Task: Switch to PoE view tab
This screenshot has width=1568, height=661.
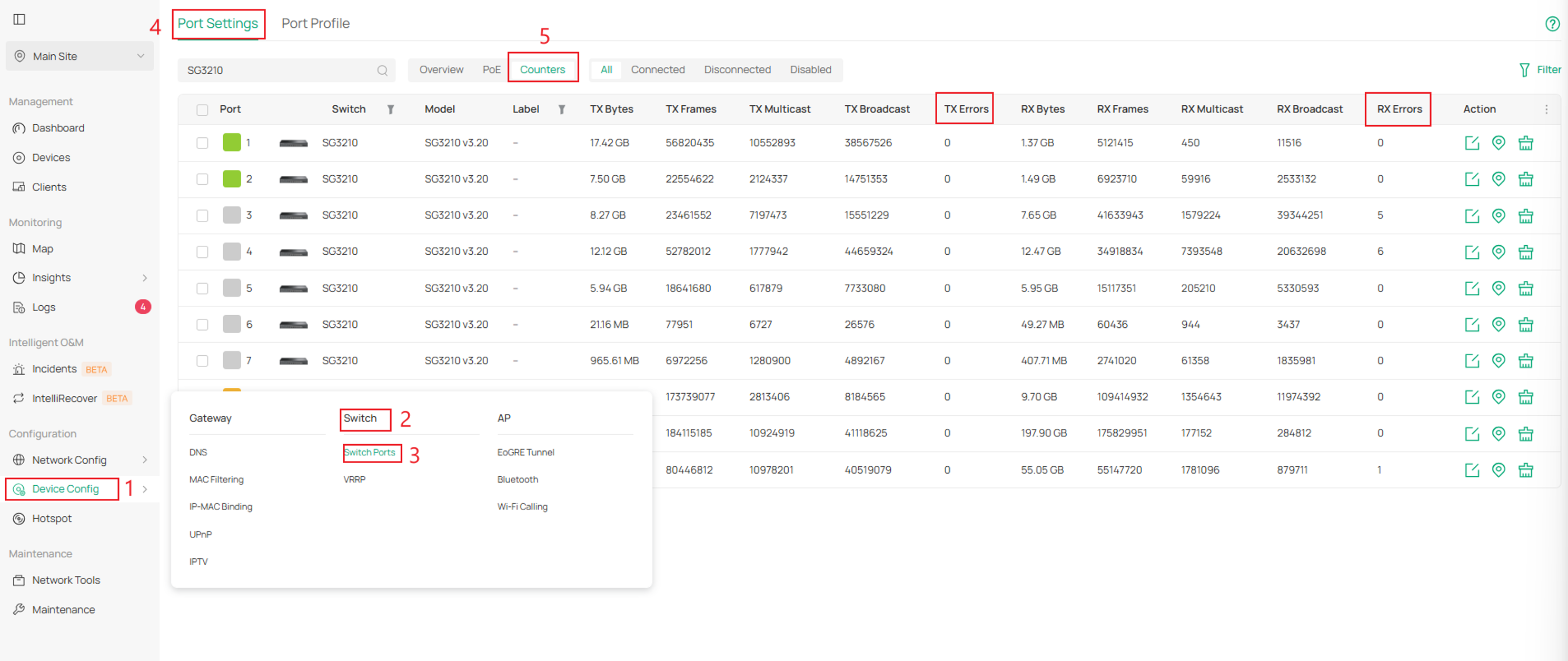Action: click(491, 69)
